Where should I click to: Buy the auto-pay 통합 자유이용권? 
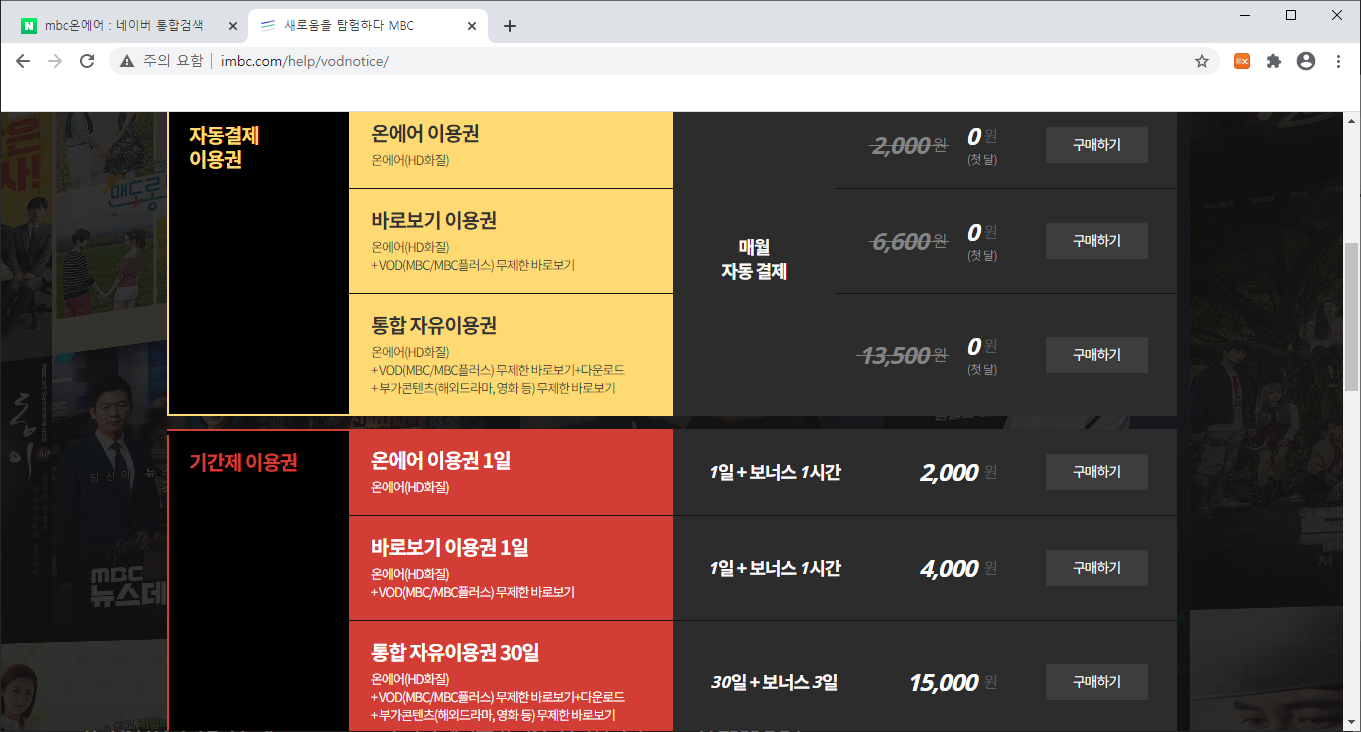coord(1097,355)
